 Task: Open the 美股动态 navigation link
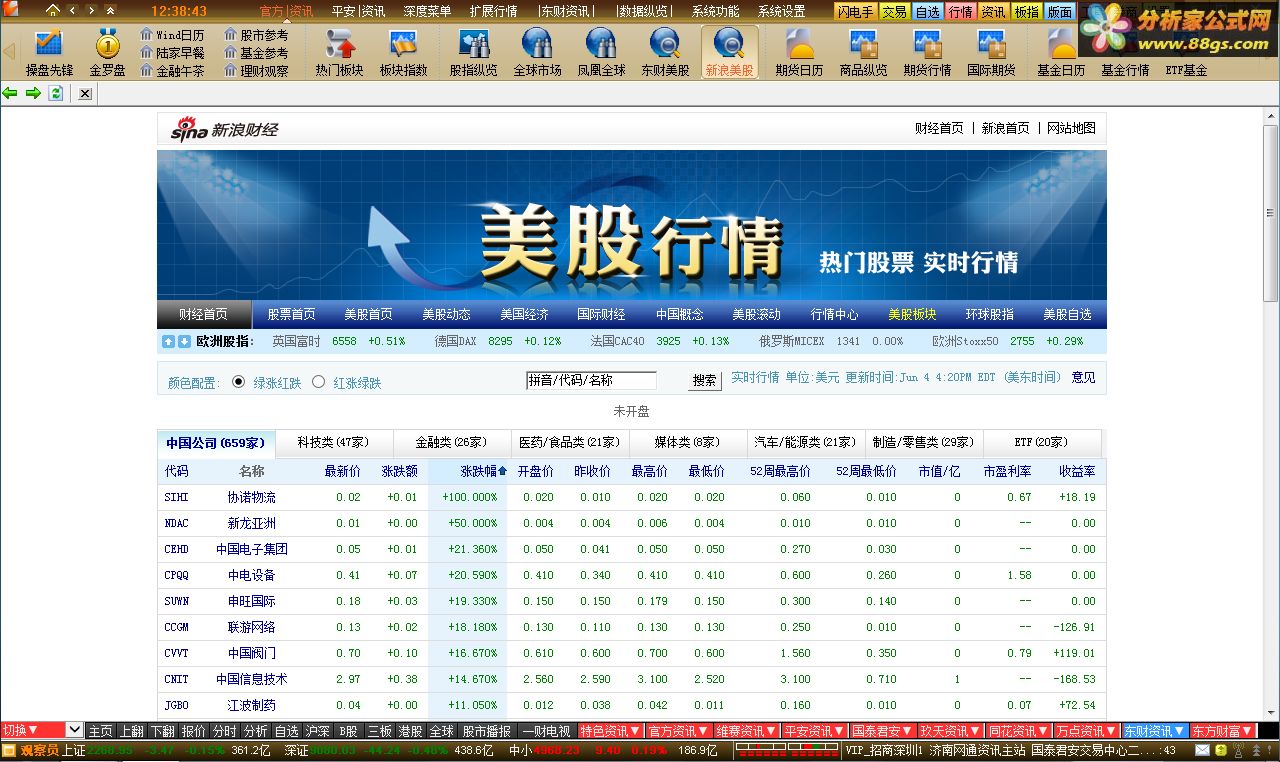[446, 314]
